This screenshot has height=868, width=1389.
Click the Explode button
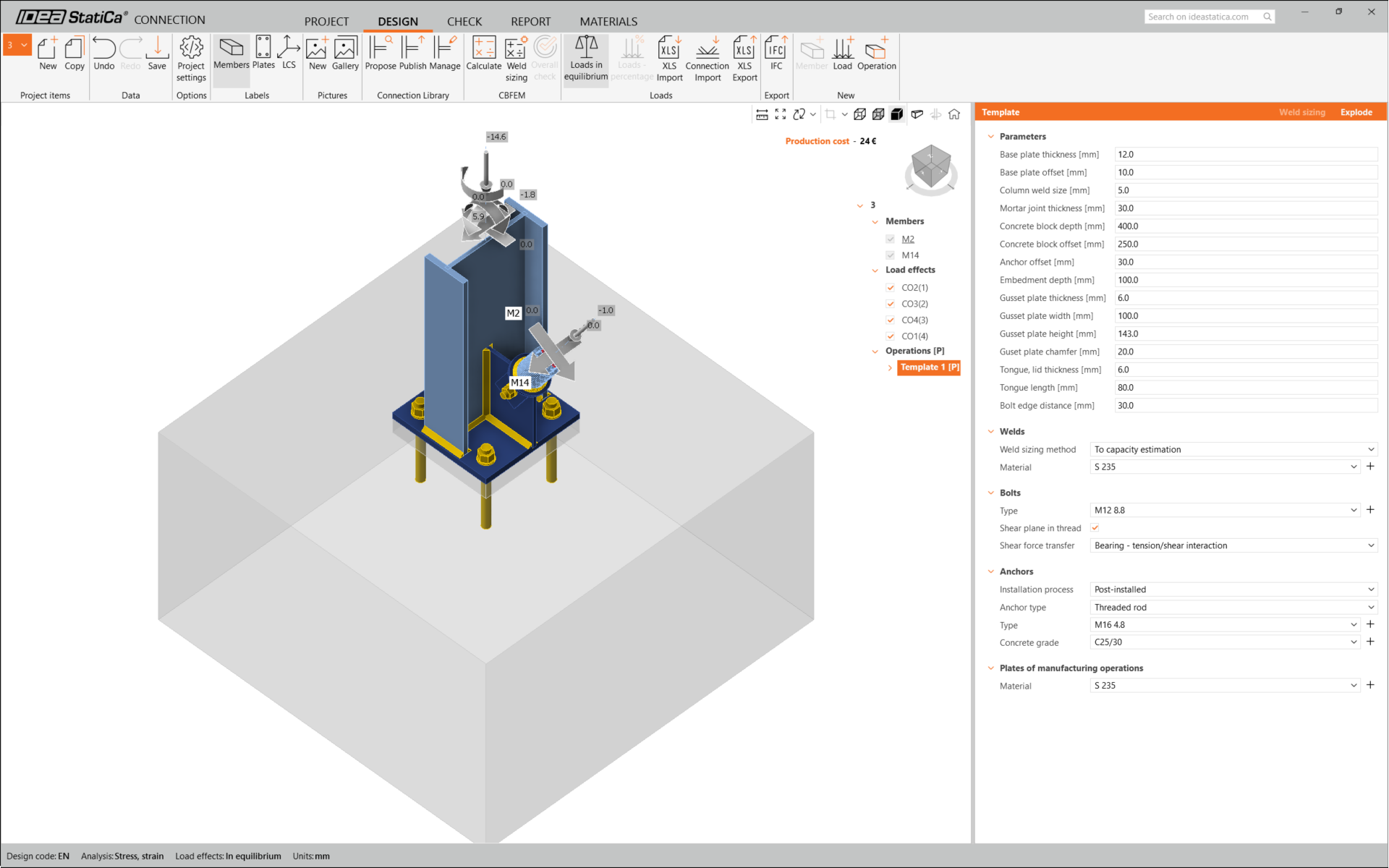(x=1356, y=112)
